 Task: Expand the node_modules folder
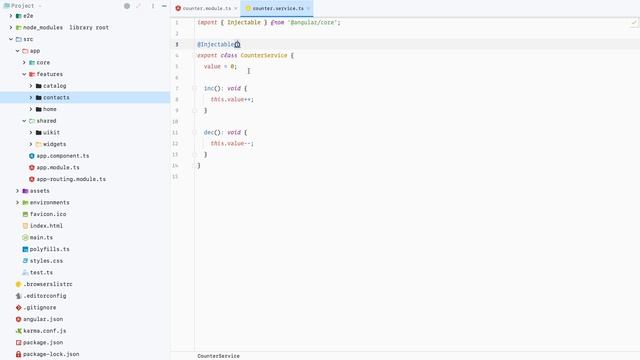[x=11, y=27]
